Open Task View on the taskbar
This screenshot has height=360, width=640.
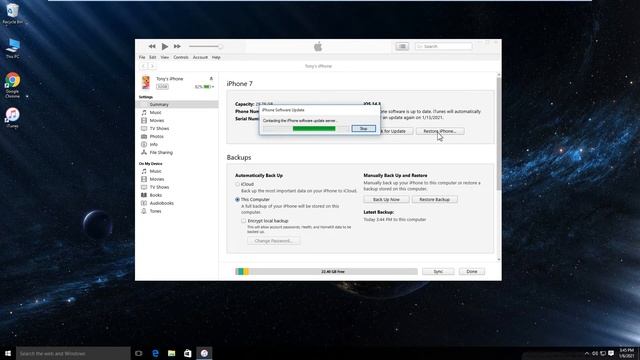139,353
